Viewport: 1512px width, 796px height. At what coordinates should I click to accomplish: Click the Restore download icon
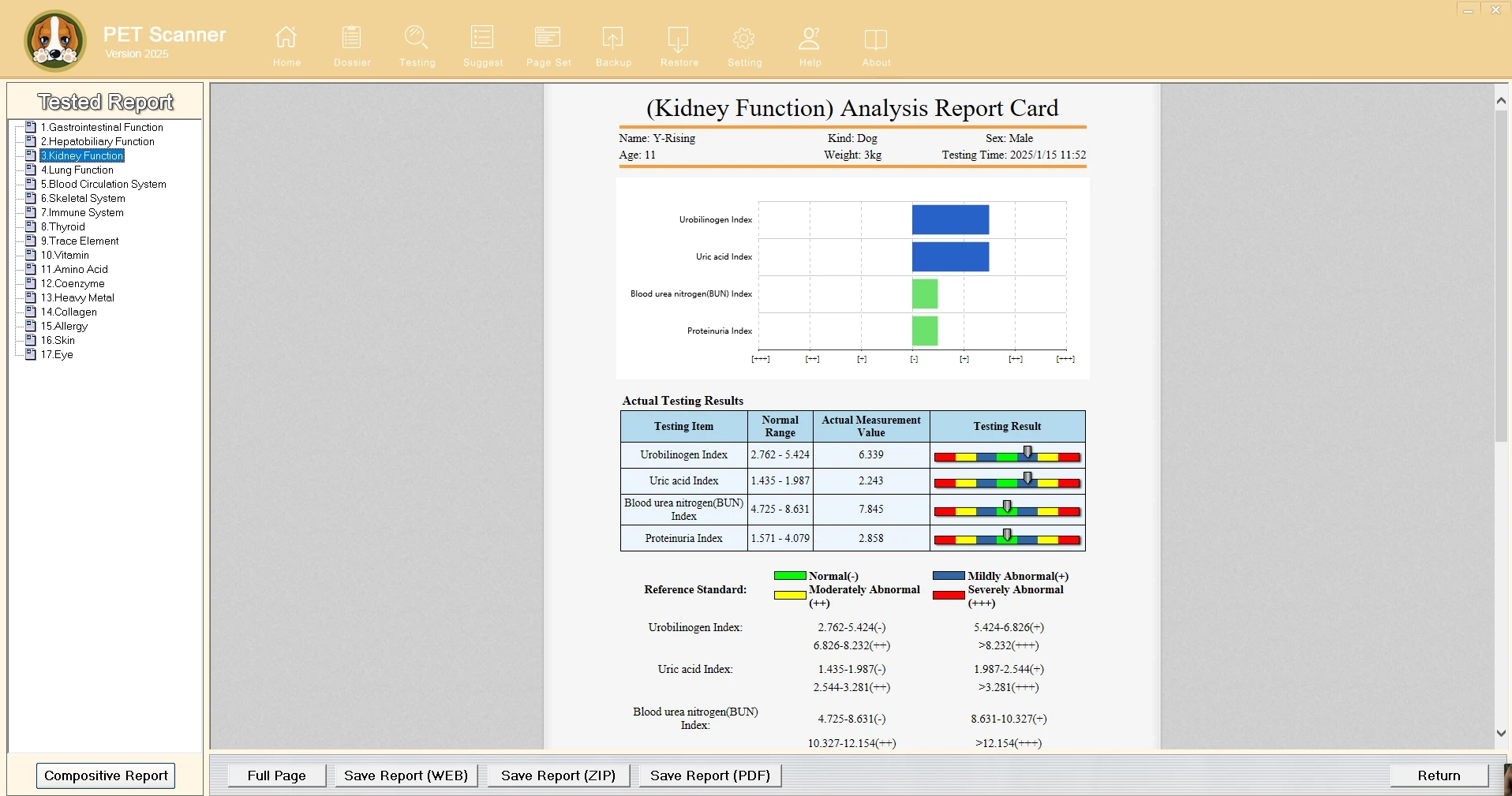[x=679, y=38]
